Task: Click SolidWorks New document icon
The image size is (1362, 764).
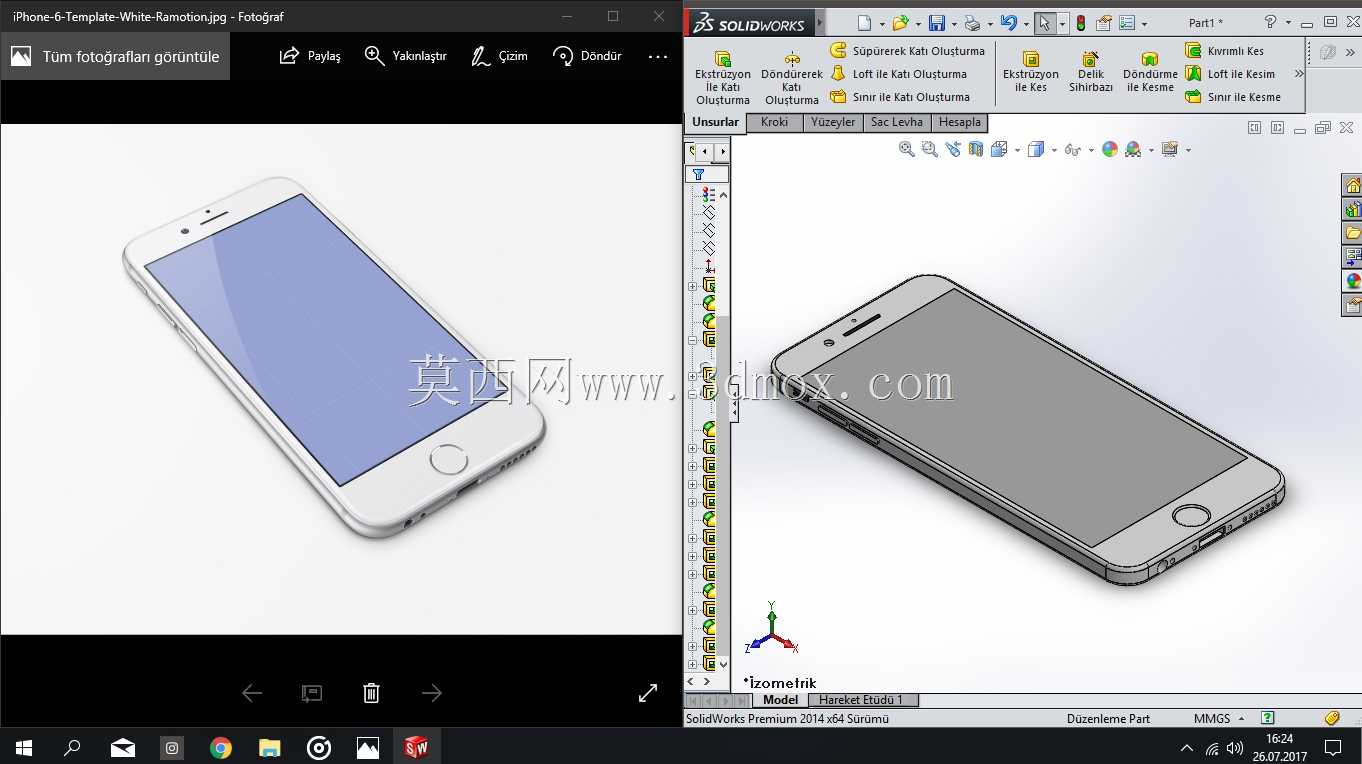Action: [x=865, y=23]
